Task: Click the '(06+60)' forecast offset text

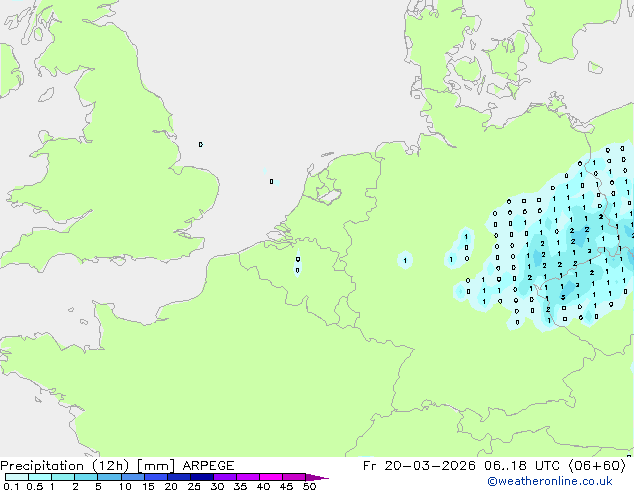Action: (x=597, y=466)
